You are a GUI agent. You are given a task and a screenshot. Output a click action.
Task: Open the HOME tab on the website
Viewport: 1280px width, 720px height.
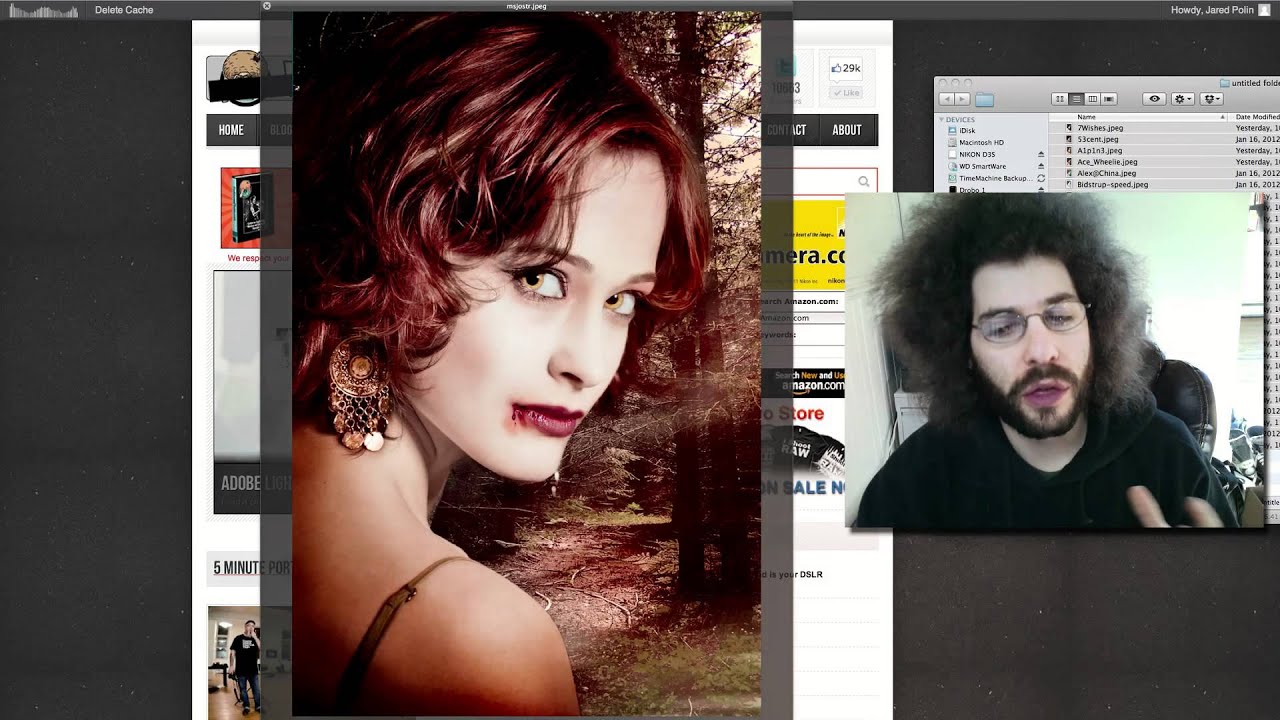[x=231, y=130]
